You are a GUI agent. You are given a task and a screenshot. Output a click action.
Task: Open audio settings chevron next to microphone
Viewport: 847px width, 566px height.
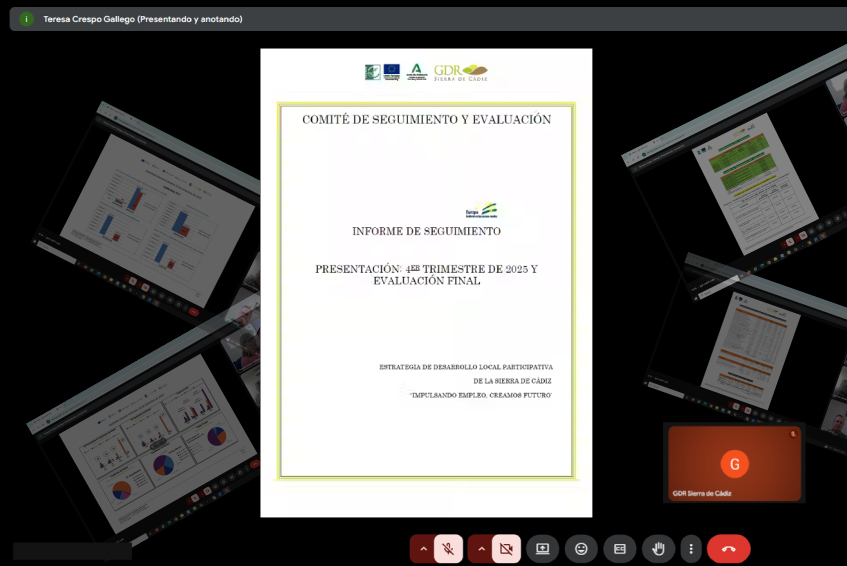[x=422, y=548]
